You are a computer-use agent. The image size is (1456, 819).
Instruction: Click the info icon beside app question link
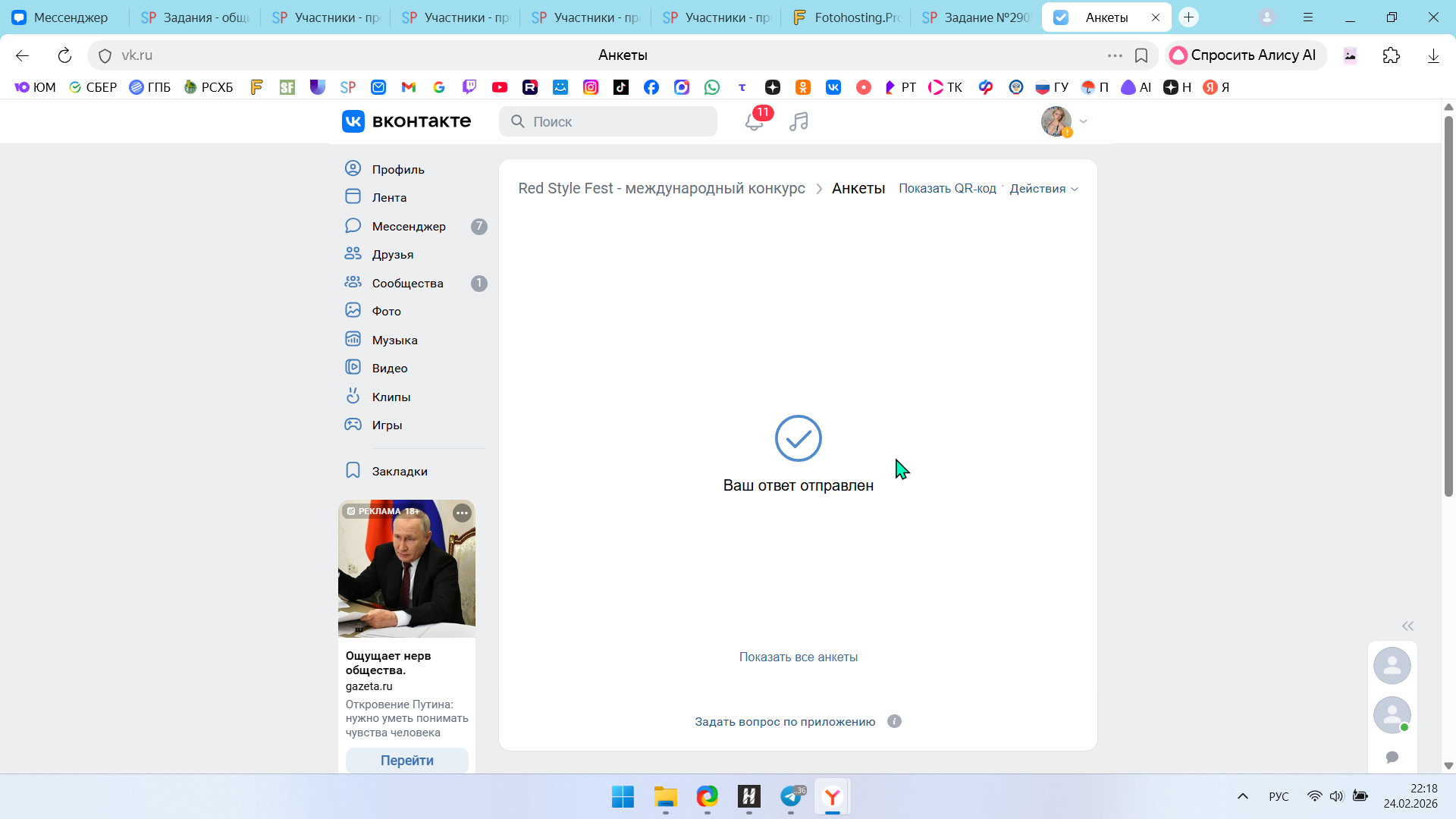tap(894, 721)
